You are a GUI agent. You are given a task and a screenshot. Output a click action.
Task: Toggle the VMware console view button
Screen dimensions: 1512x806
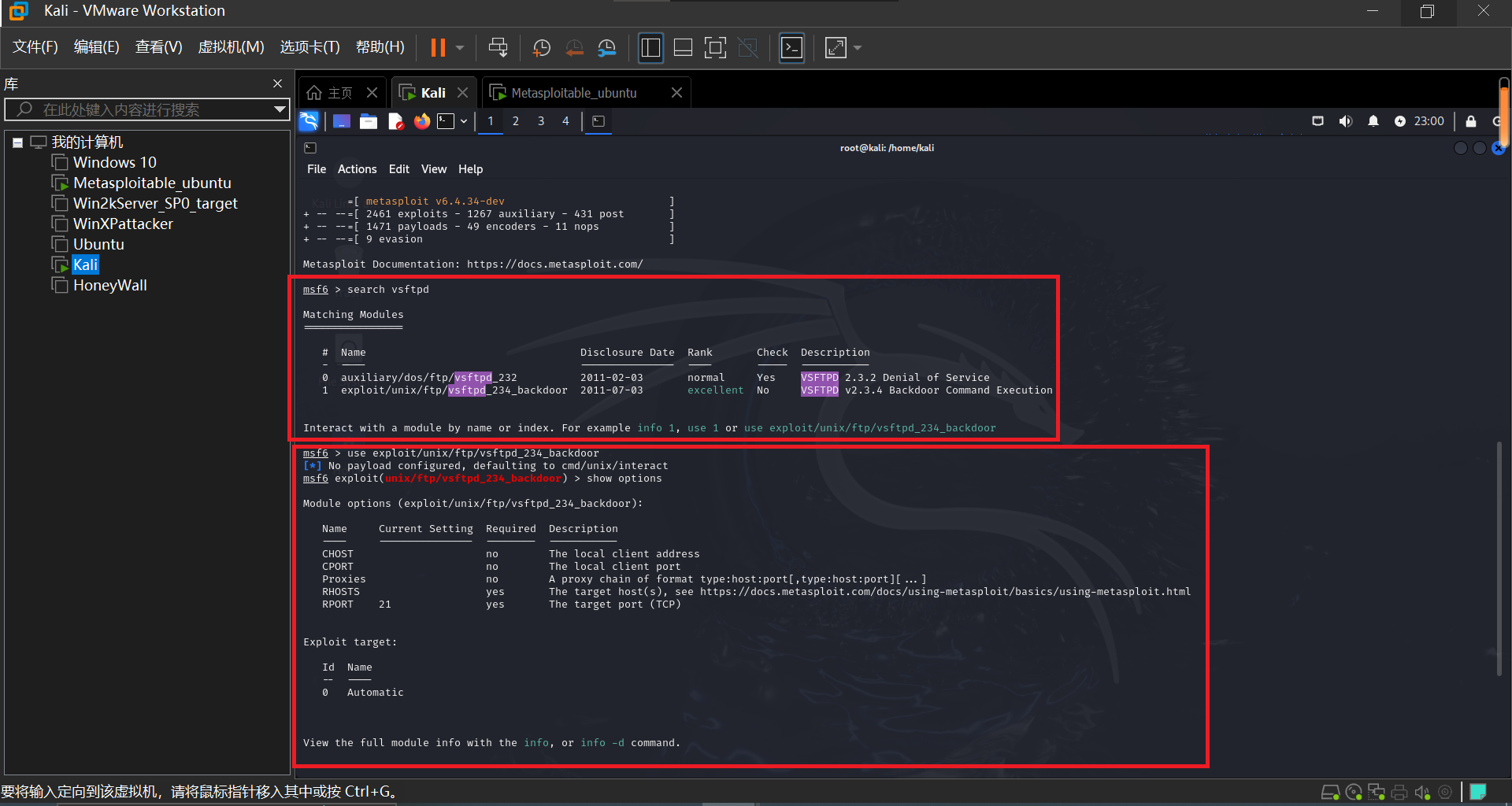coord(791,48)
